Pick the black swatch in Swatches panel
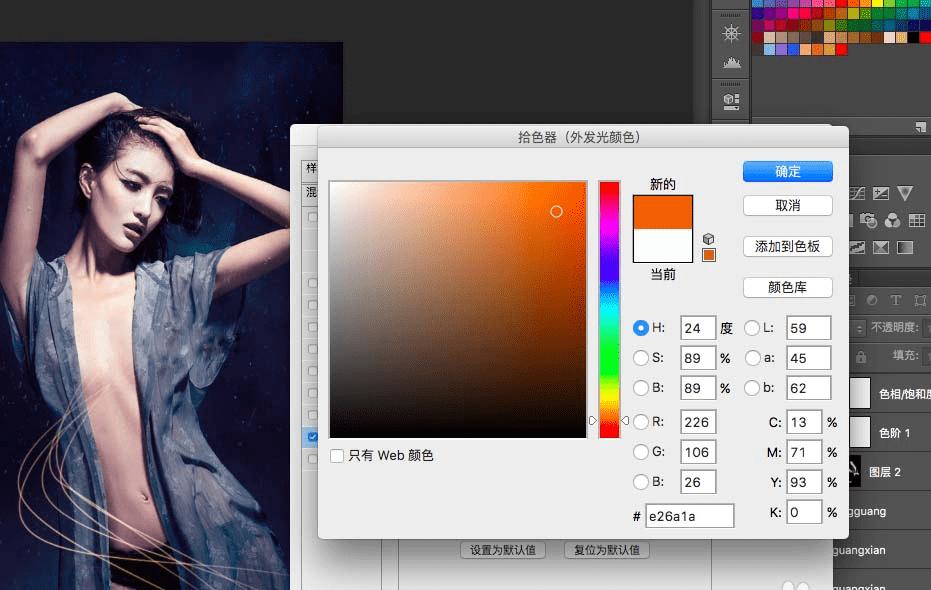 coord(913,37)
